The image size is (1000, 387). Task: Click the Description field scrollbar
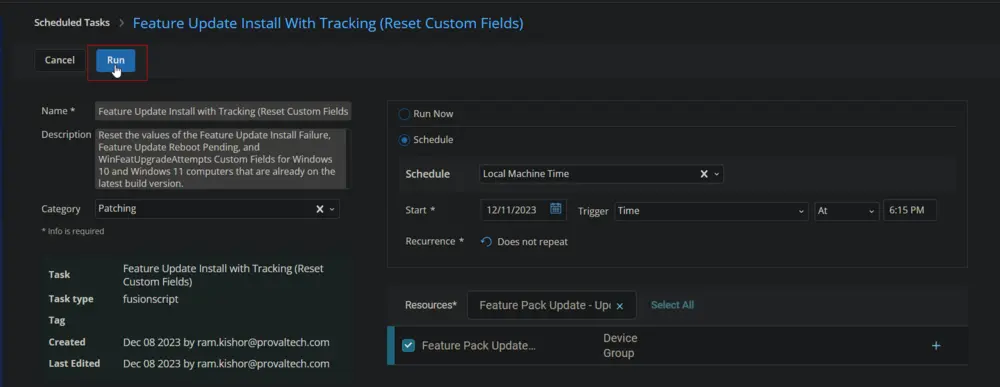tap(348, 159)
